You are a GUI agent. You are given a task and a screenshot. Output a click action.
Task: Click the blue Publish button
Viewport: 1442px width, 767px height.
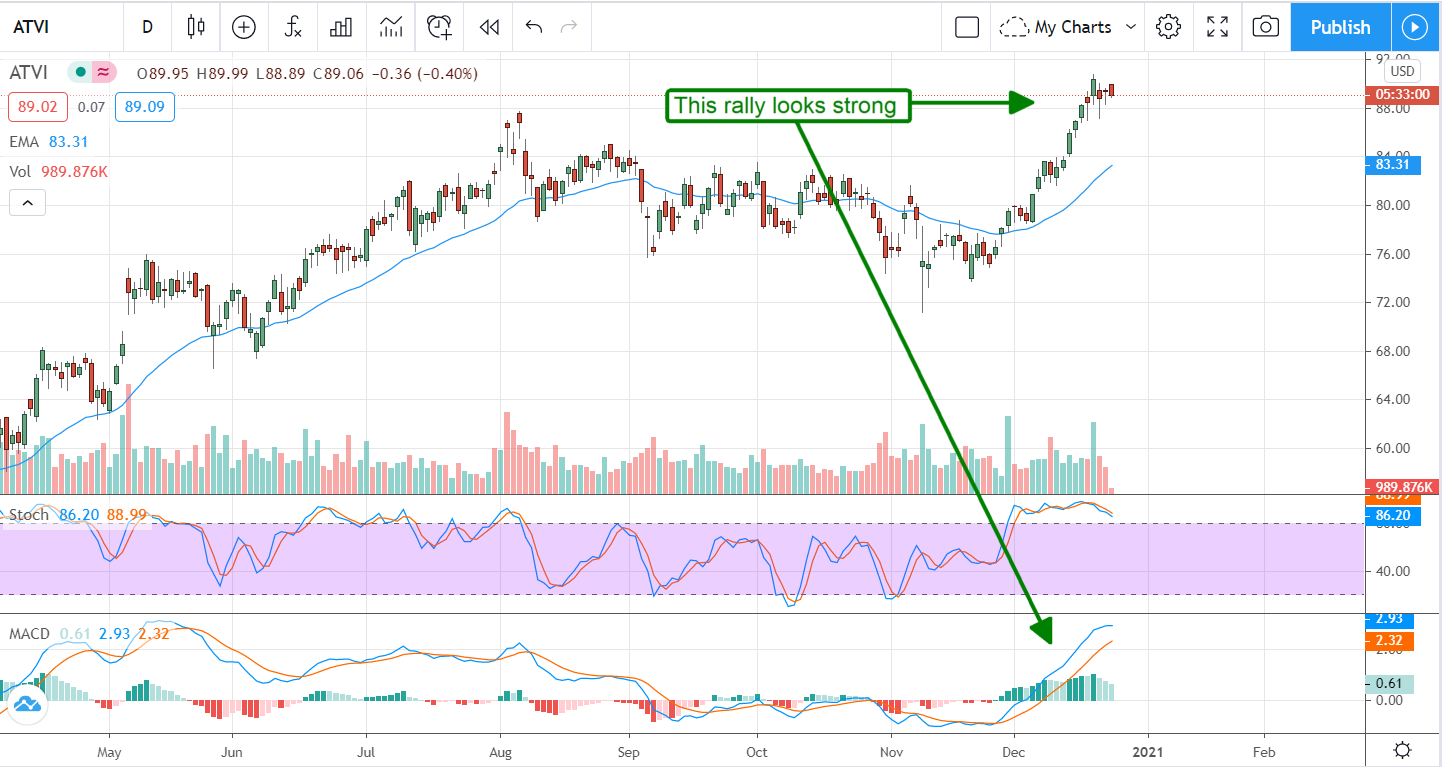click(1340, 27)
